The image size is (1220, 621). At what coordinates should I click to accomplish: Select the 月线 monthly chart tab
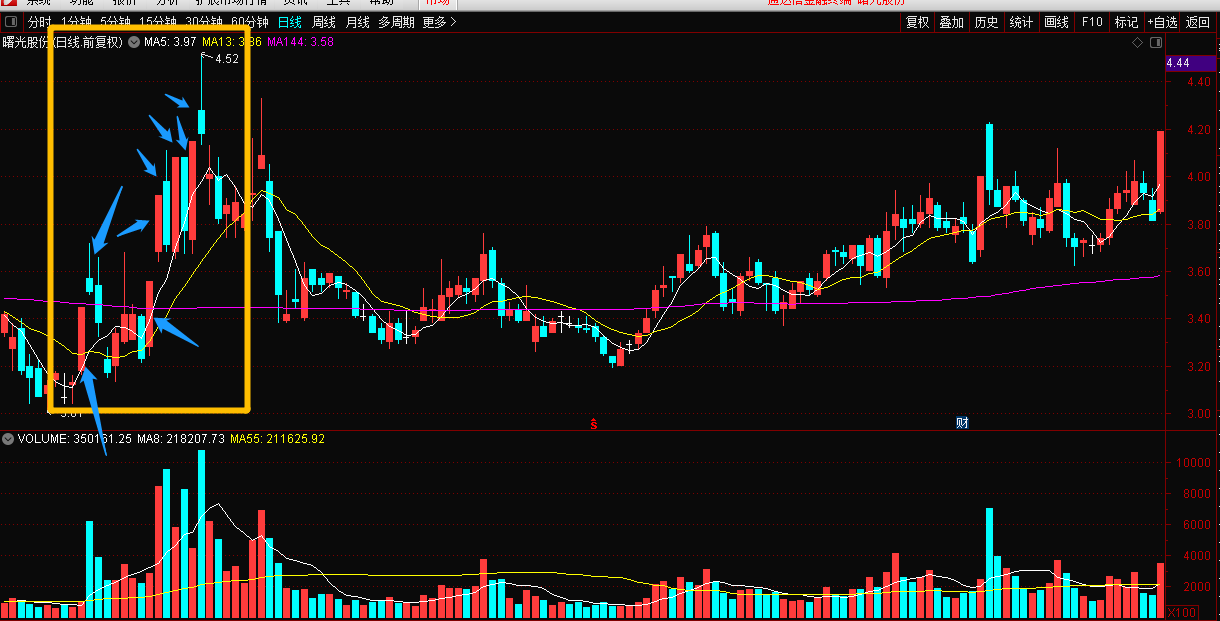tap(357, 22)
